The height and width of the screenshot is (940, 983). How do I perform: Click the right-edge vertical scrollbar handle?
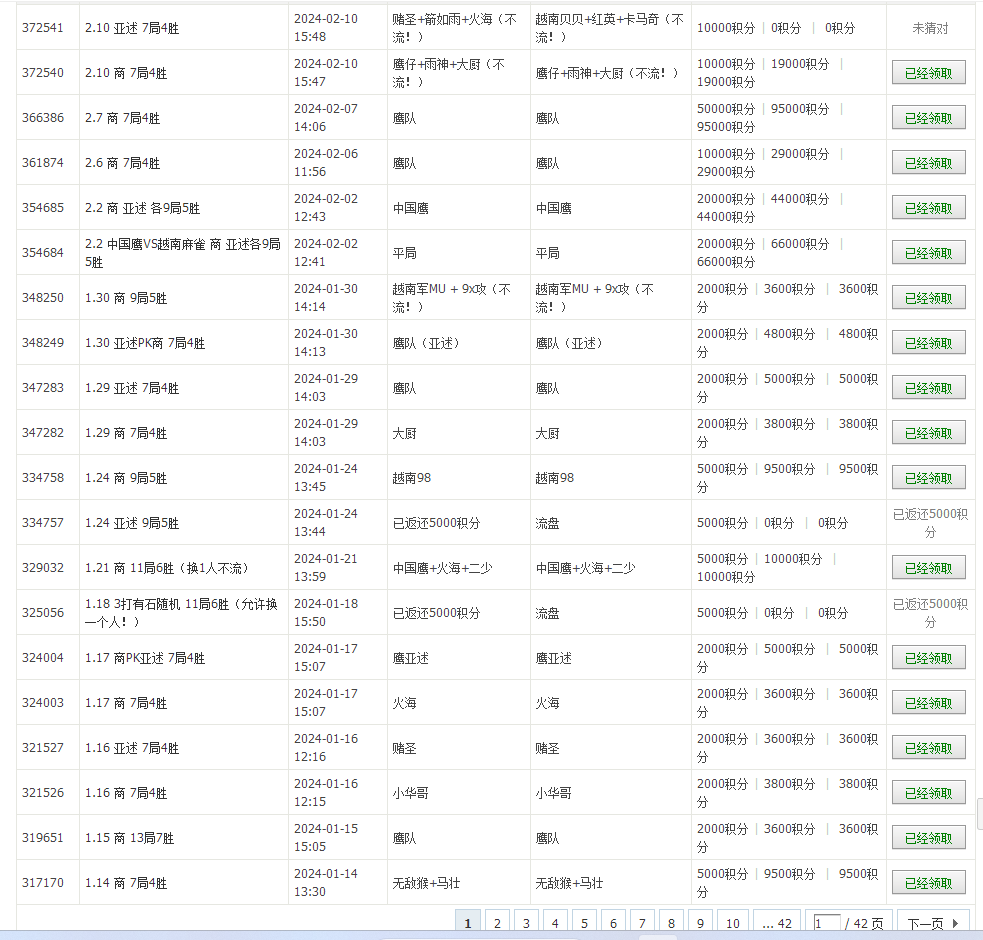[x=979, y=814]
